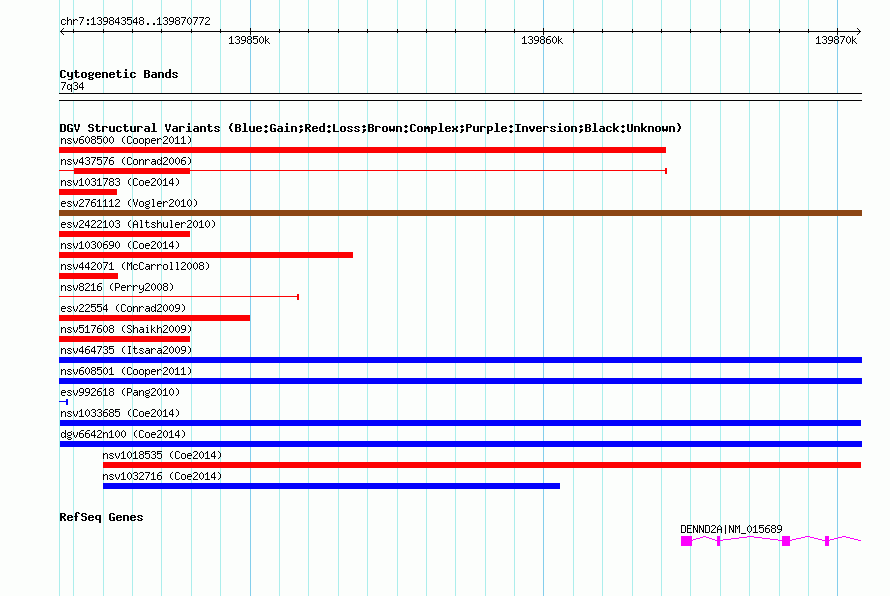Click the nsv1032716 (Coe2014) label

click(x=162, y=476)
